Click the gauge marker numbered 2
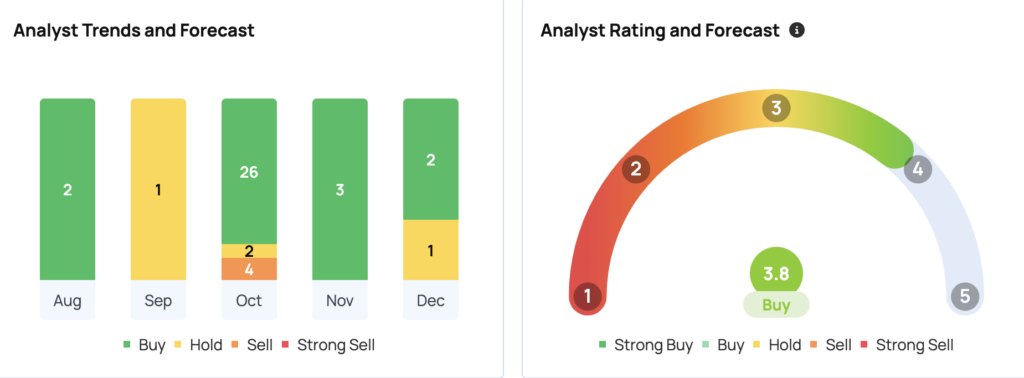Image resolution: width=1024 pixels, height=378 pixels. [635, 170]
